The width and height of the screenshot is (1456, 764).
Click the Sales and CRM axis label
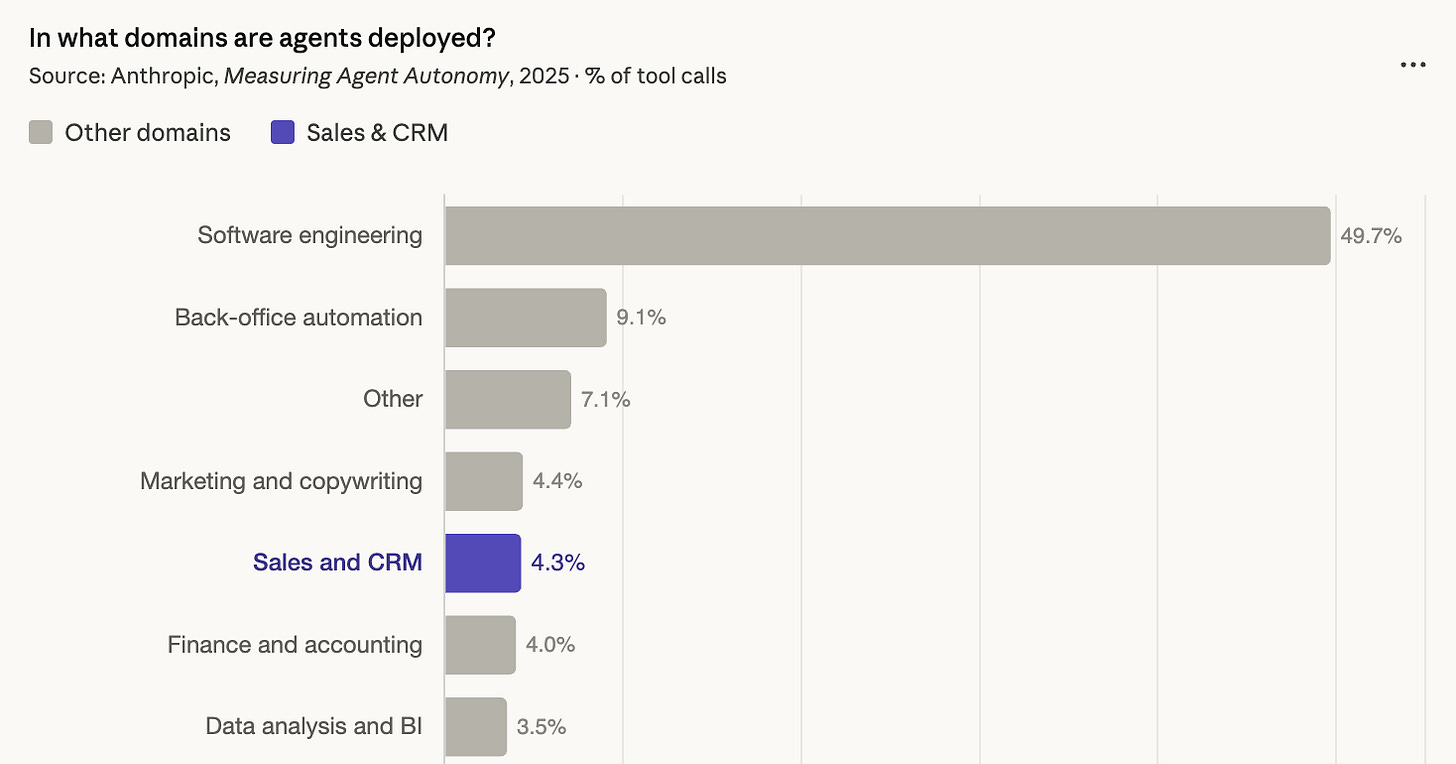coord(338,563)
